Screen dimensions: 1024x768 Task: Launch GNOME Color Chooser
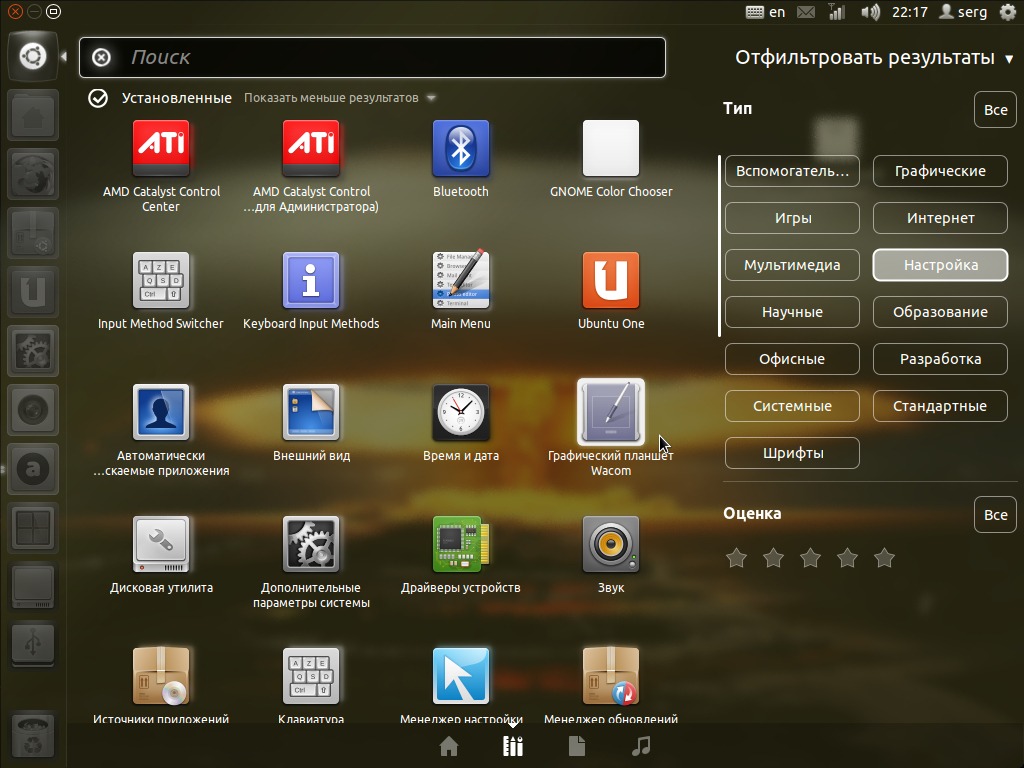coord(611,149)
